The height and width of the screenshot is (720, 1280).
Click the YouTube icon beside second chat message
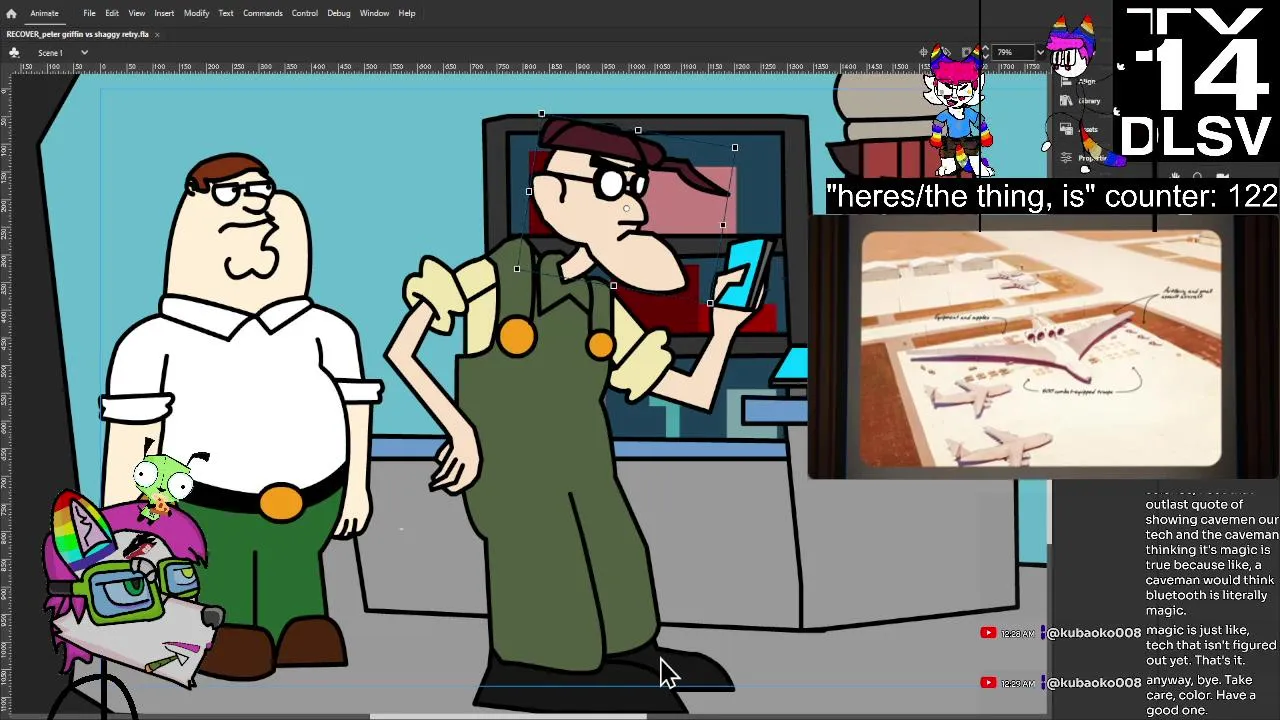(988, 683)
